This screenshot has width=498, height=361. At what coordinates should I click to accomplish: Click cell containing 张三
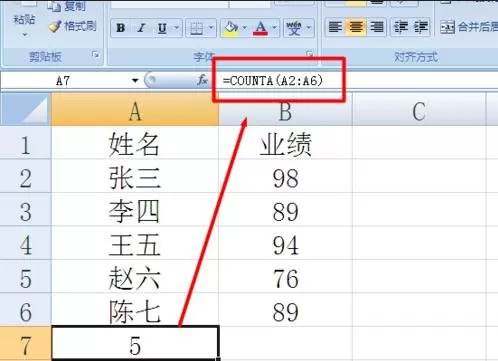coord(135,176)
